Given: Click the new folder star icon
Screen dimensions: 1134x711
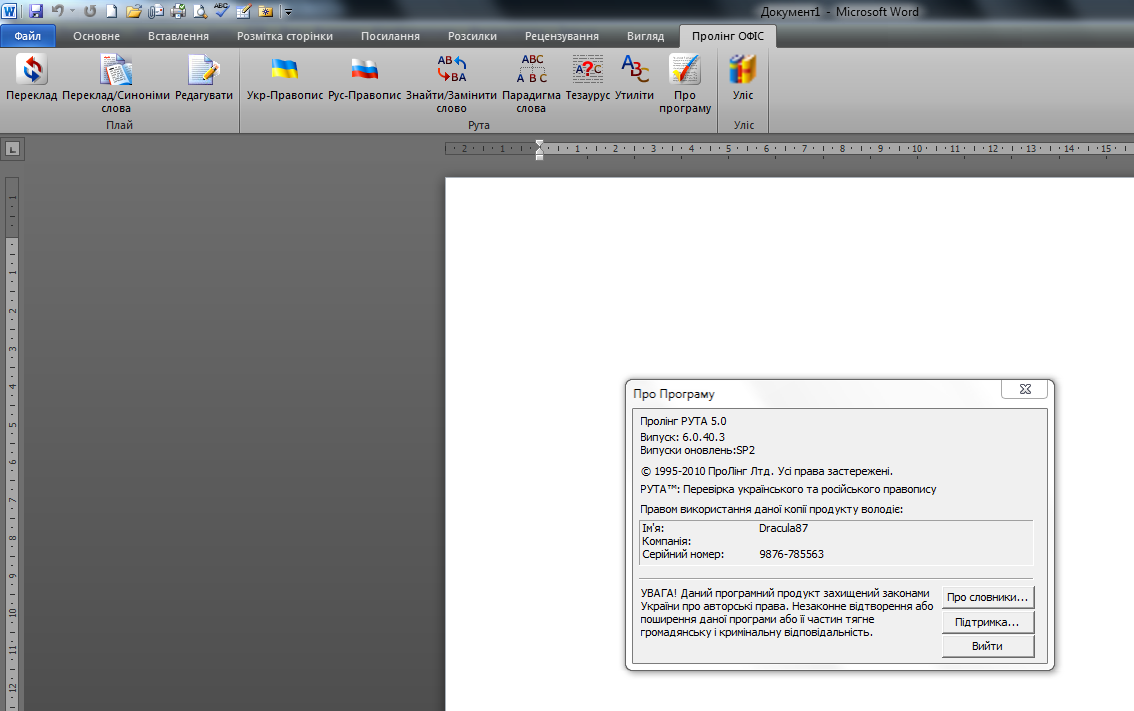Looking at the screenshot, I should click(265, 11).
